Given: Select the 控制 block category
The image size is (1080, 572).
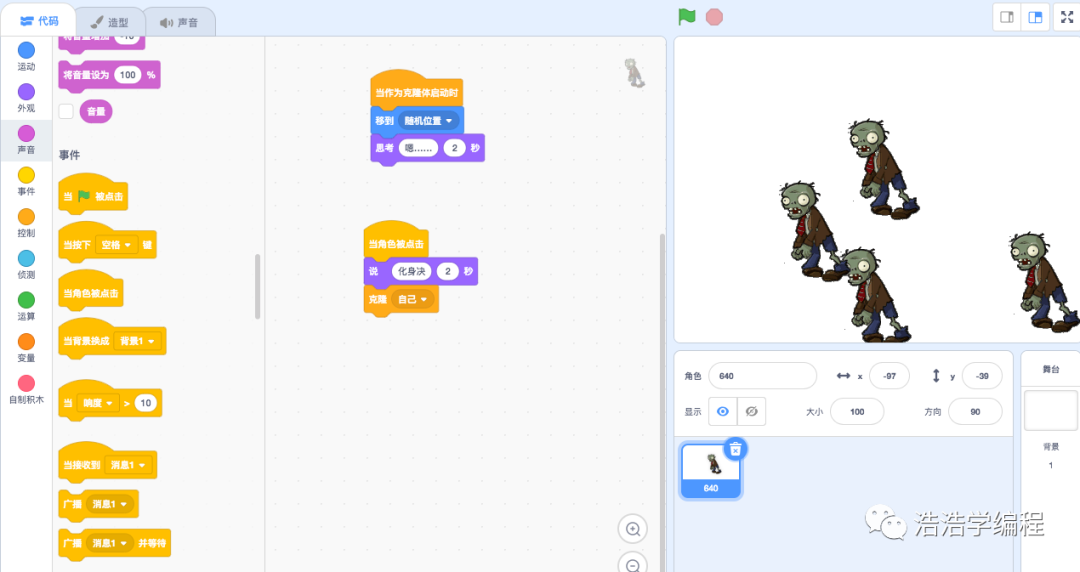Looking at the screenshot, I should coord(26,223).
